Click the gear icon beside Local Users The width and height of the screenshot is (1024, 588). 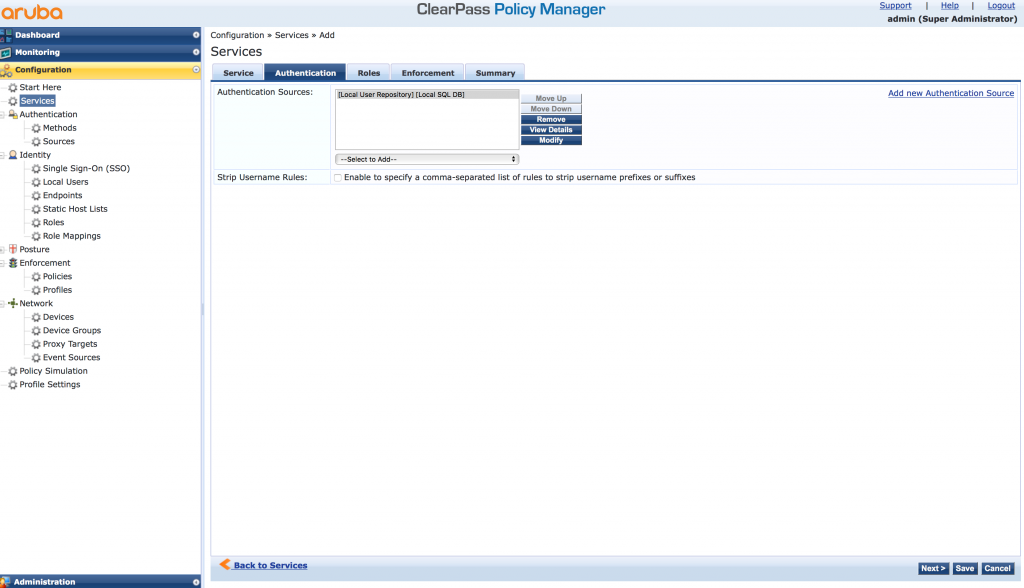click(36, 182)
